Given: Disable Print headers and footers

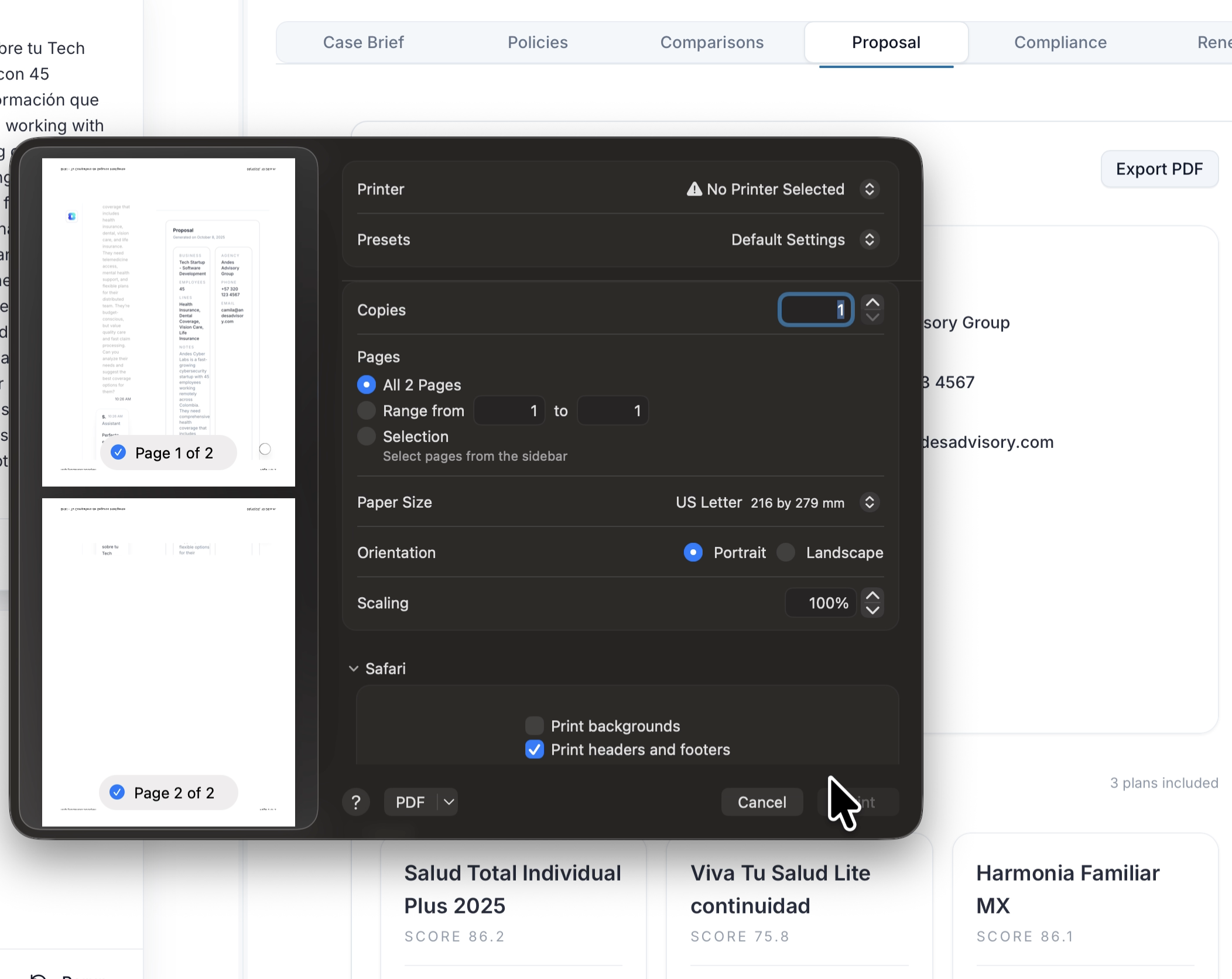Looking at the screenshot, I should point(534,749).
